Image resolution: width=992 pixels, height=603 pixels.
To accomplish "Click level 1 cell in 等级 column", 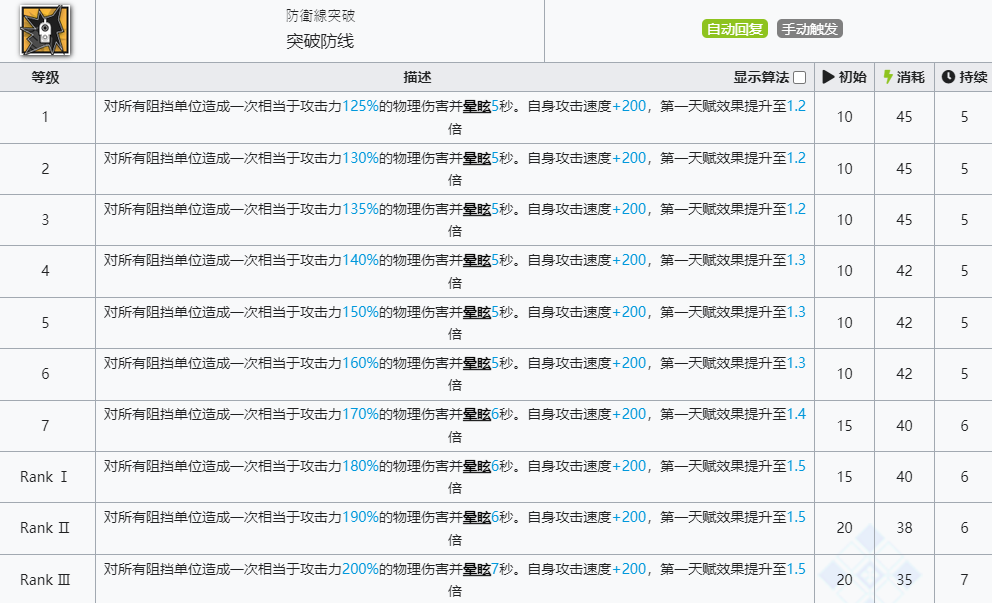I will tap(46, 117).
